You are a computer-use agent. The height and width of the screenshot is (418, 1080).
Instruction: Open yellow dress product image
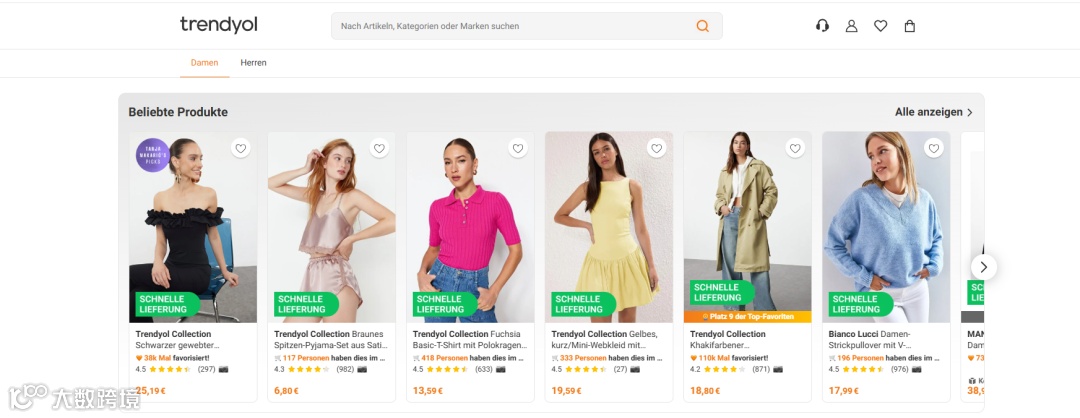pos(609,227)
